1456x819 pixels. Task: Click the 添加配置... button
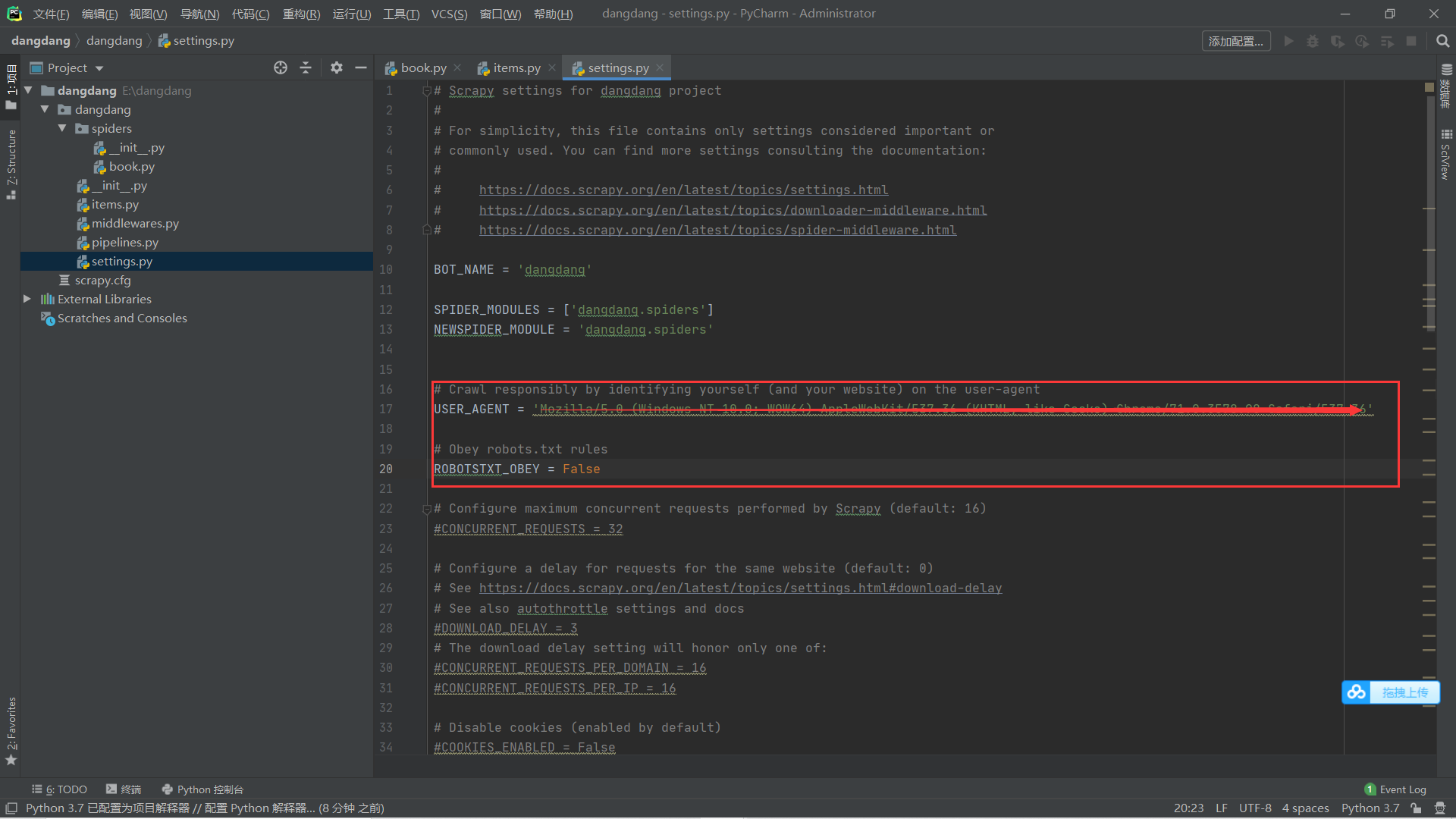(1235, 41)
